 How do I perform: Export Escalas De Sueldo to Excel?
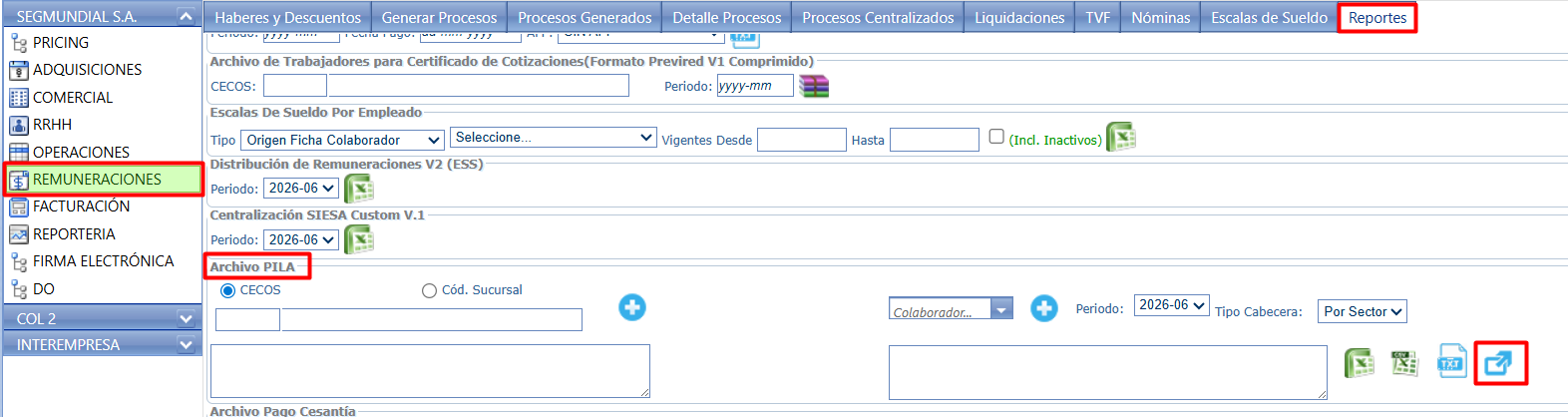pos(1121,138)
